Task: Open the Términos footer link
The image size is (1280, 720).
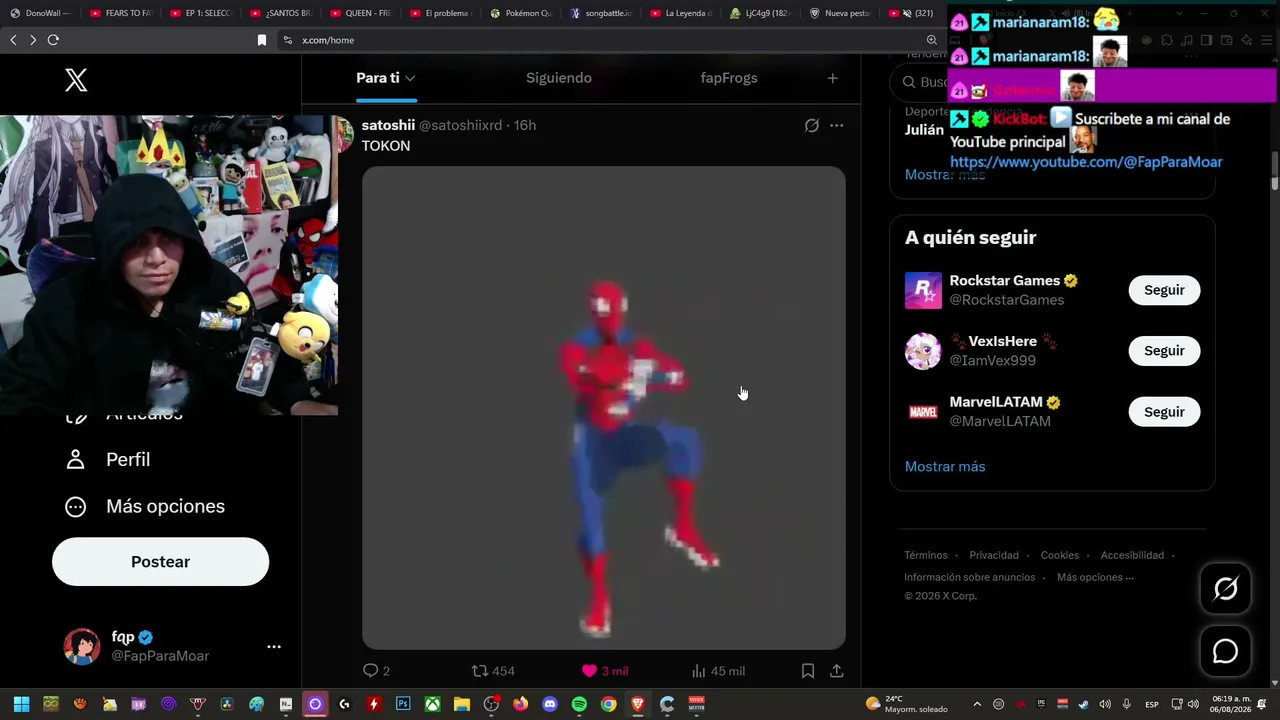Action: point(926,555)
